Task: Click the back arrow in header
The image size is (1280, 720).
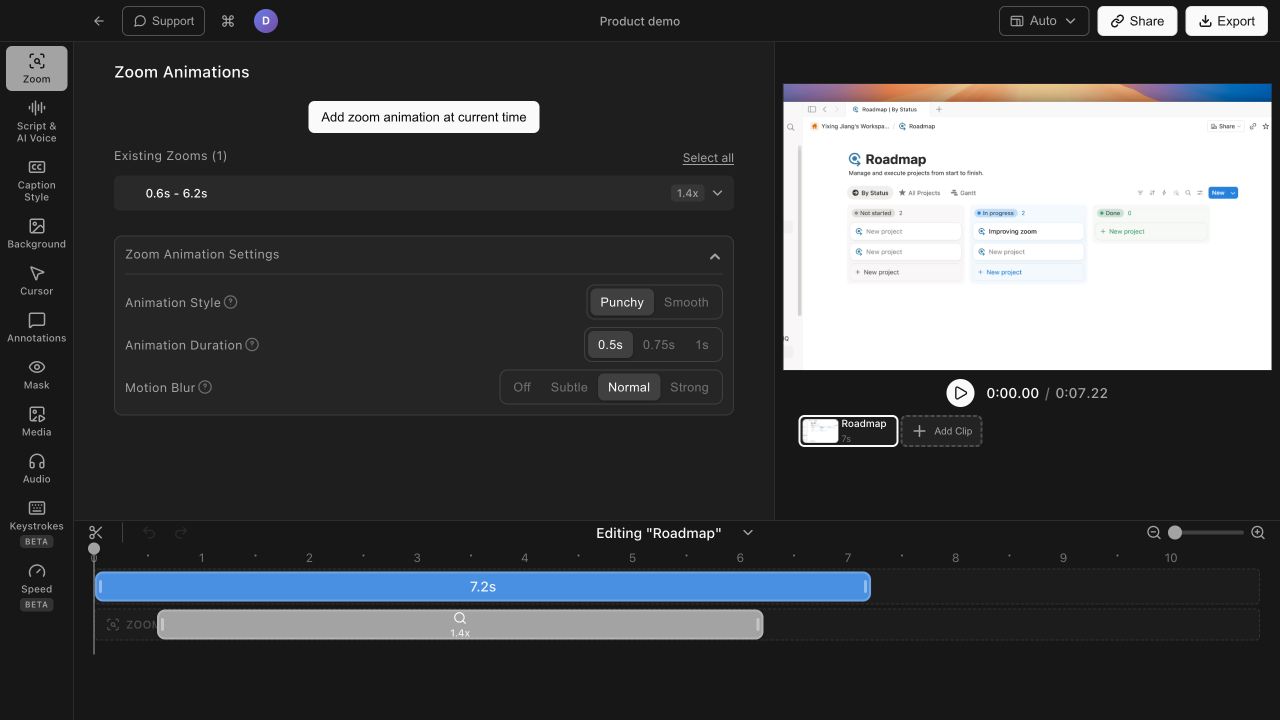Action: (98, 21)
